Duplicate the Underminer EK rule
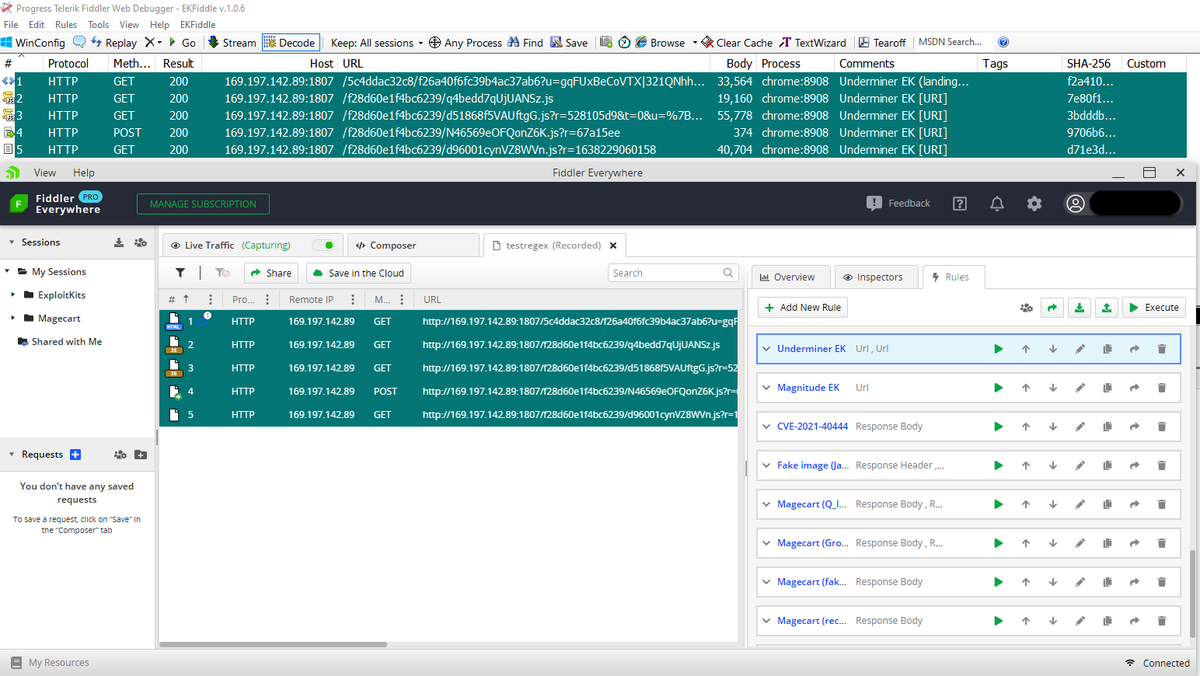Screen dimensions: 1200x676 pyautogui.click(x=1107, y=349)
